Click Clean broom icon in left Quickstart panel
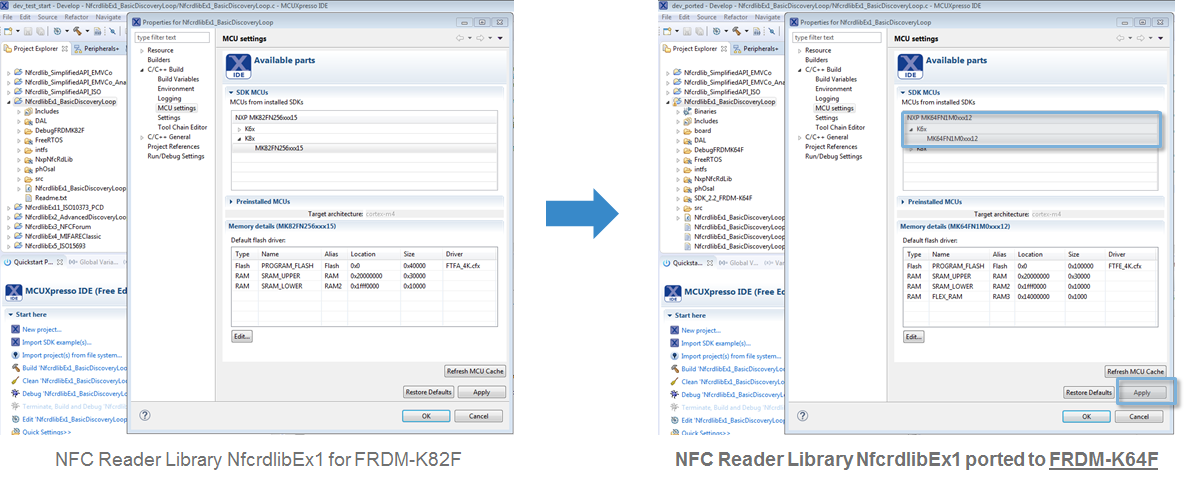This screenshot has width=1186, height=484. pyautogui.click(x=16, y=380)
